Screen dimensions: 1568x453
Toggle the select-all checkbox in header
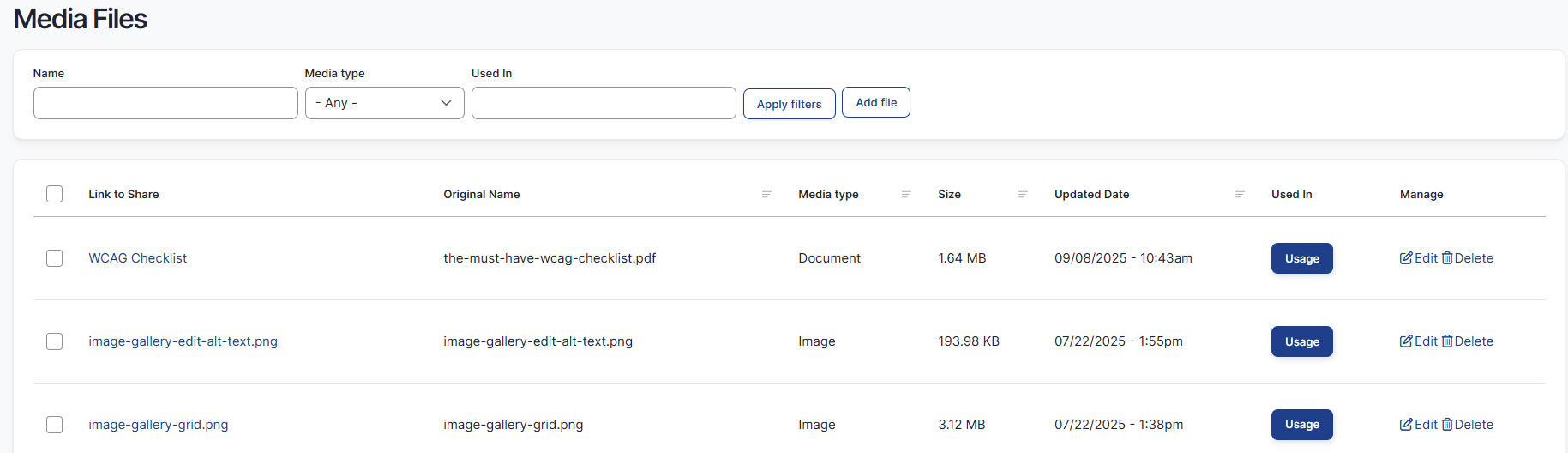click(x=55, y=194)
